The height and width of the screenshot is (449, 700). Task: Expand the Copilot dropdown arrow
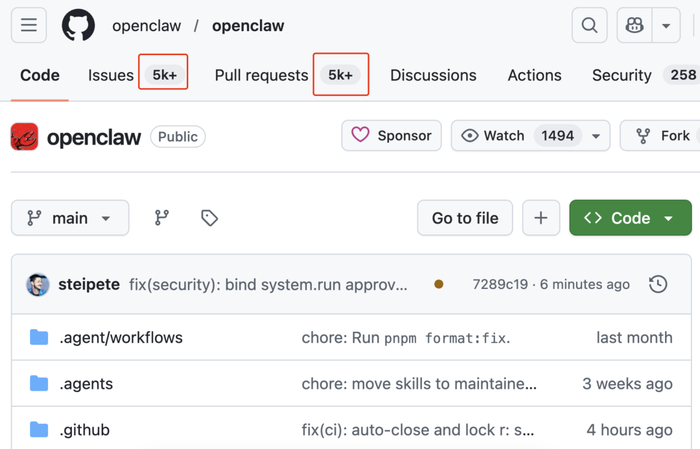(665, 26)
